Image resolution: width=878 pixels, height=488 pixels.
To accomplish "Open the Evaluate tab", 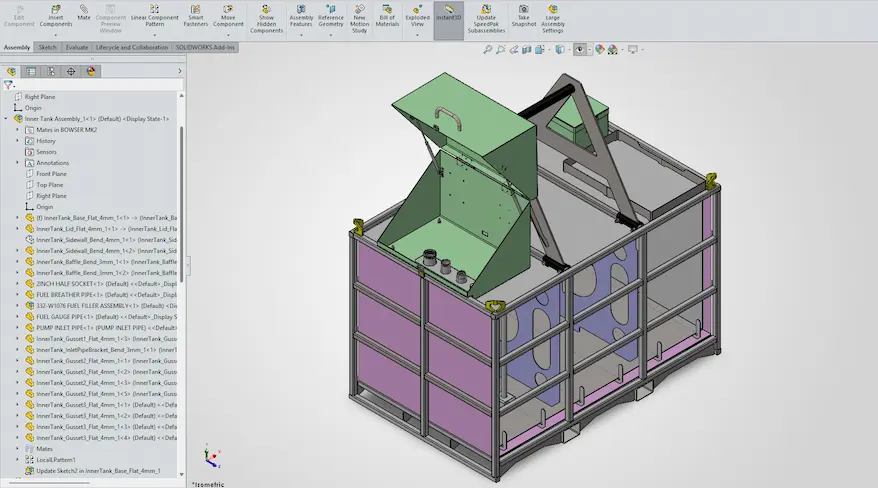I will pos(77,48).
